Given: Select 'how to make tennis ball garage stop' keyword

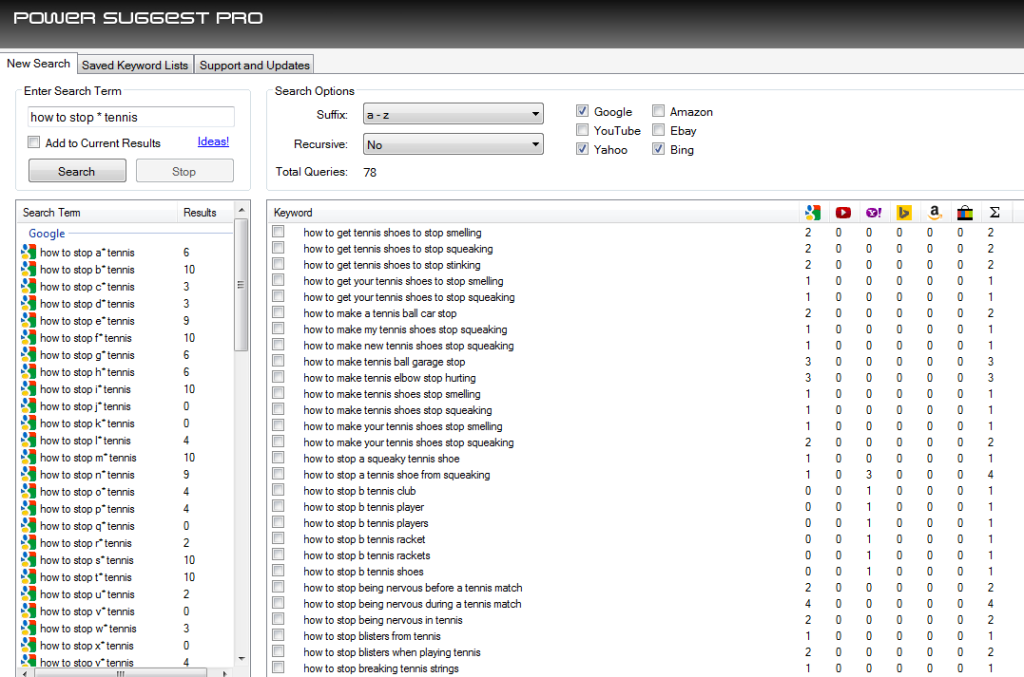Looking at the screenshot, I should pos(385,362).
